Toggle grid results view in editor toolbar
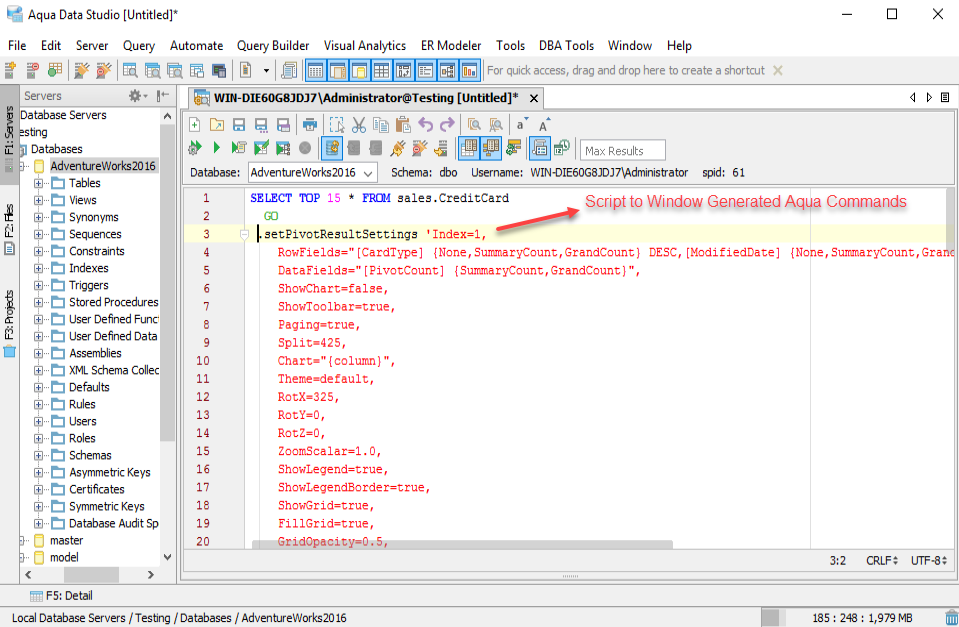This screenshot has height=627, width=959. click(x=469, y=147)
